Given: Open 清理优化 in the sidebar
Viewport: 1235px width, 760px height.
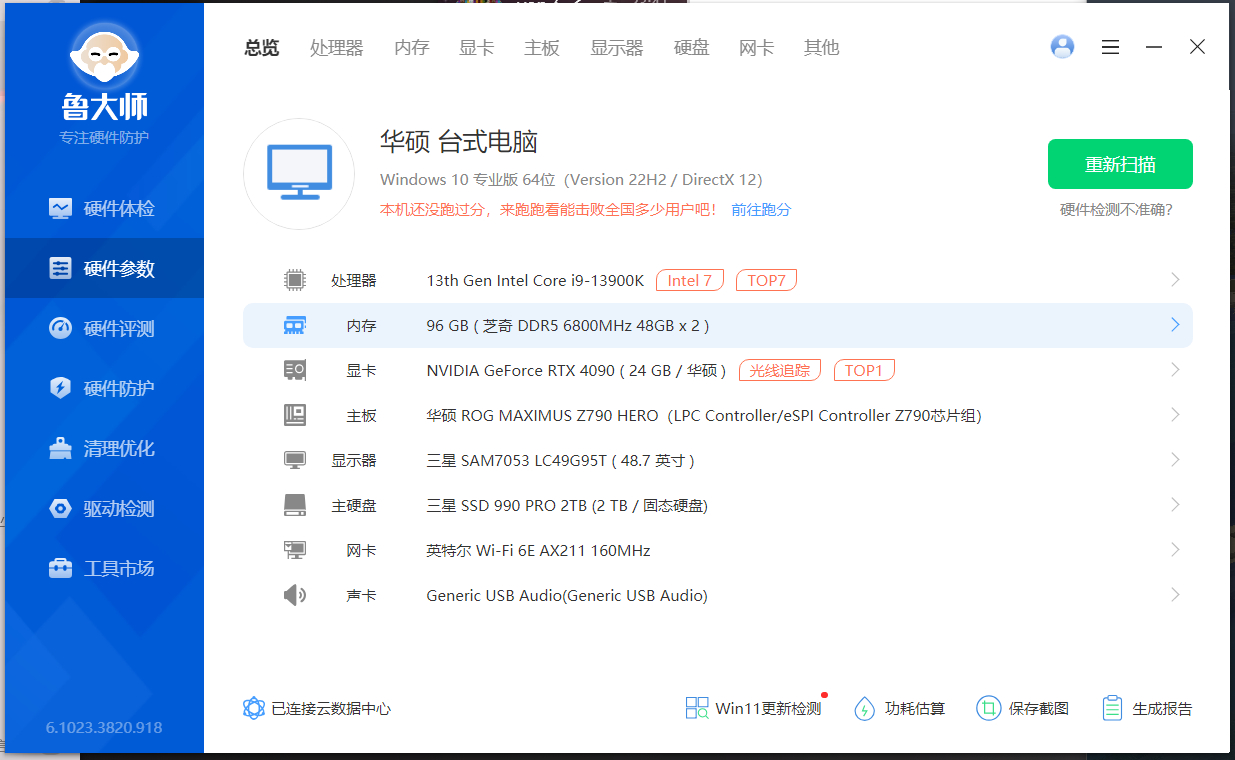Looking at the screenshot, I should click(x=104, y=449).
